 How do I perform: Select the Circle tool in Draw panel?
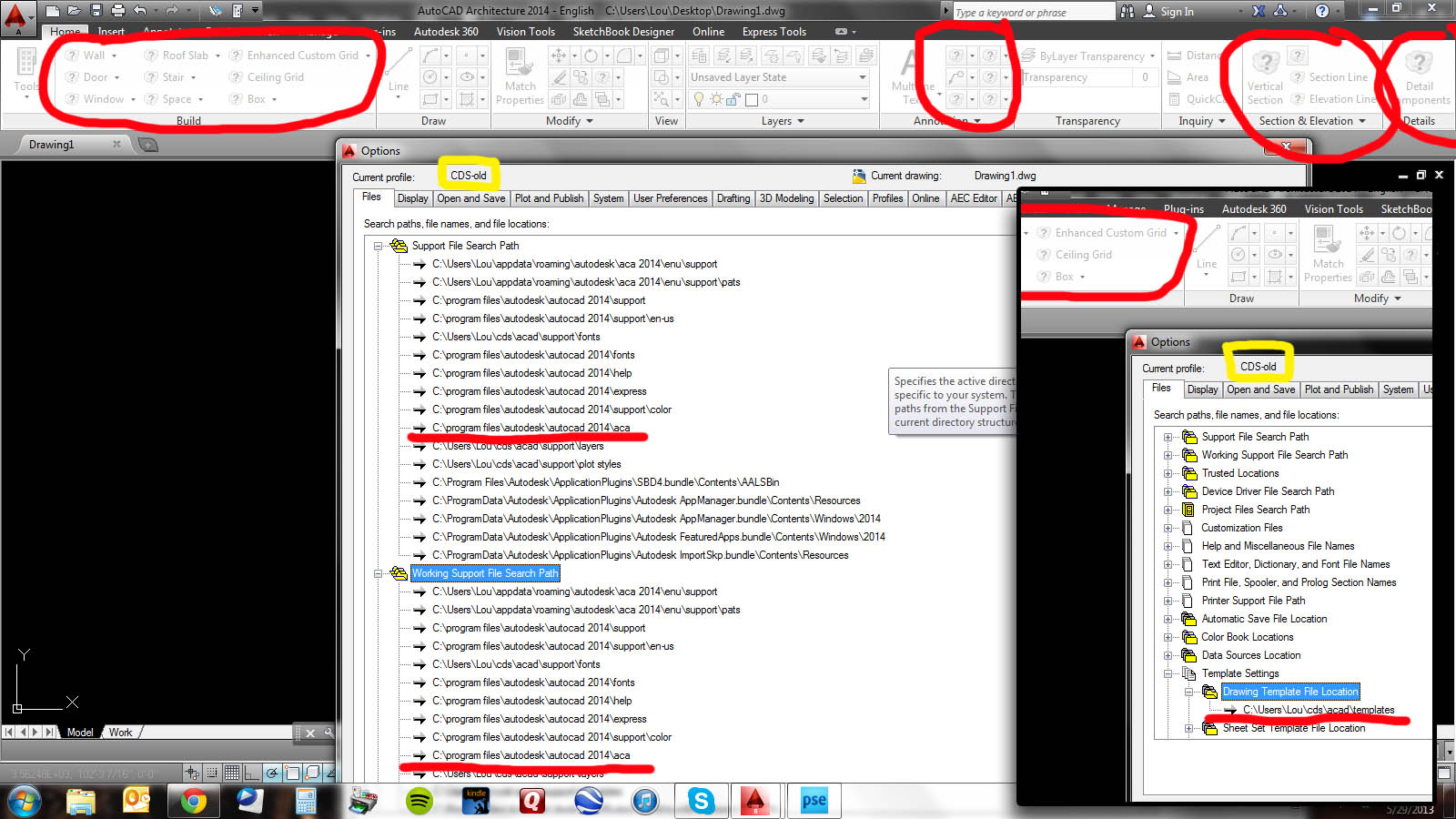click(x=431, y=77)
